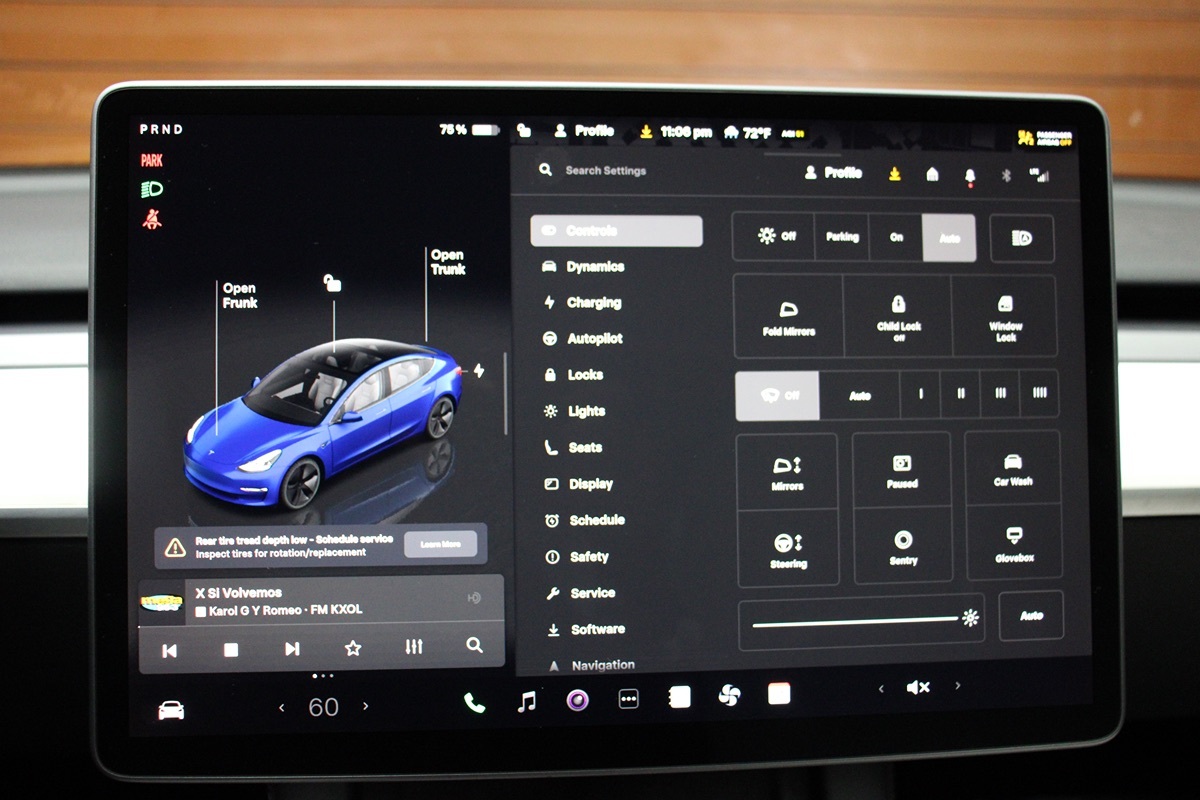The width and height of the screenshot is (1200, 800).
Task: Adjust Steering wheel position icon
Action: pyautogui.click(x=788, y=548)
